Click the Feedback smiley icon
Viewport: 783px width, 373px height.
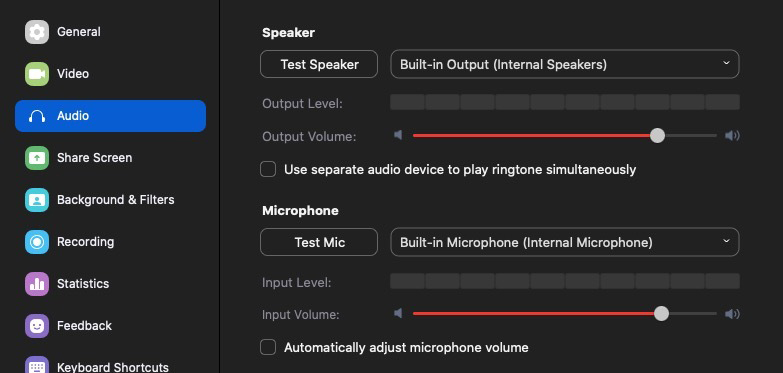coord(37,326)
